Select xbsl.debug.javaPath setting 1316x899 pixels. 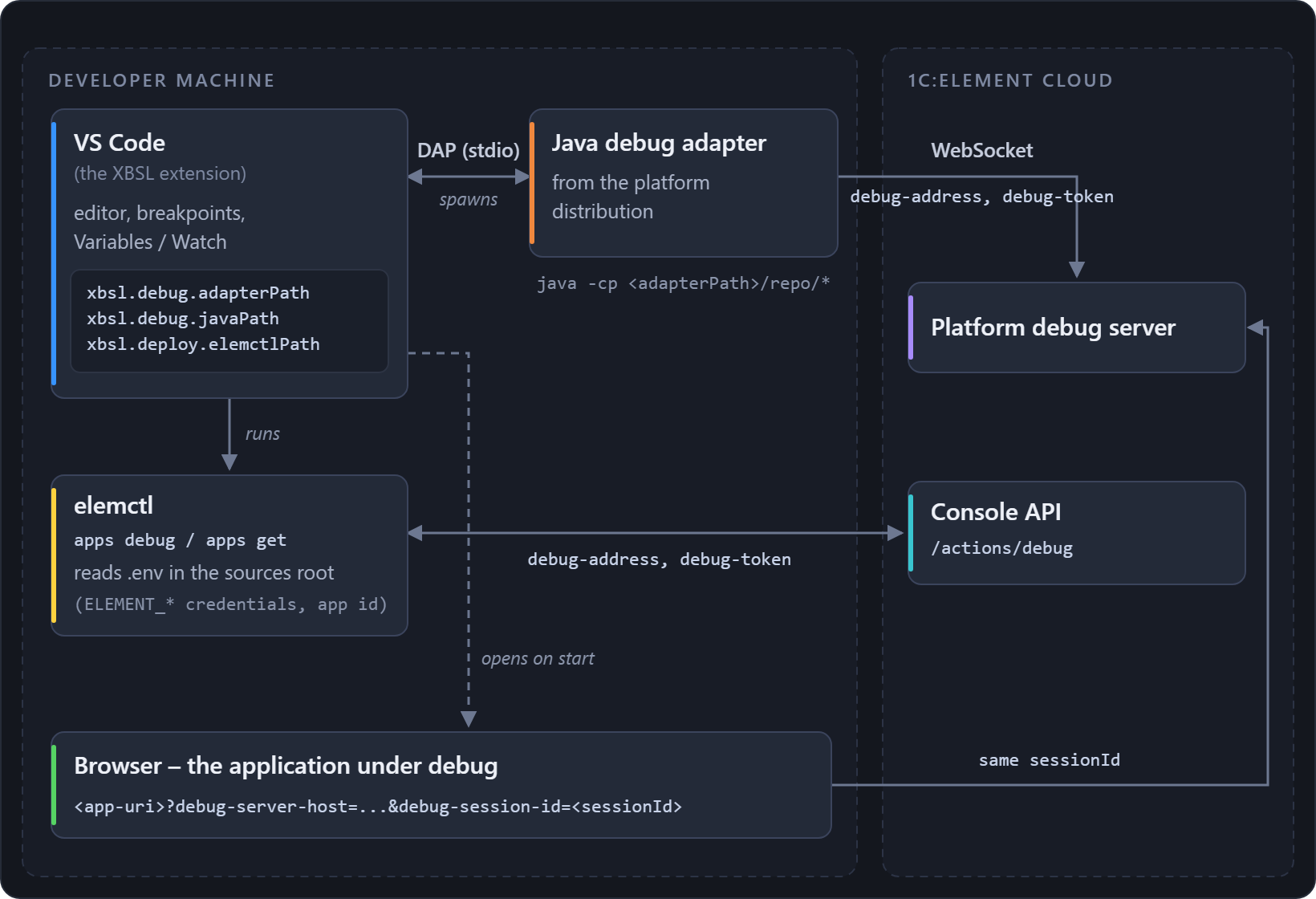tap(183, 319)
